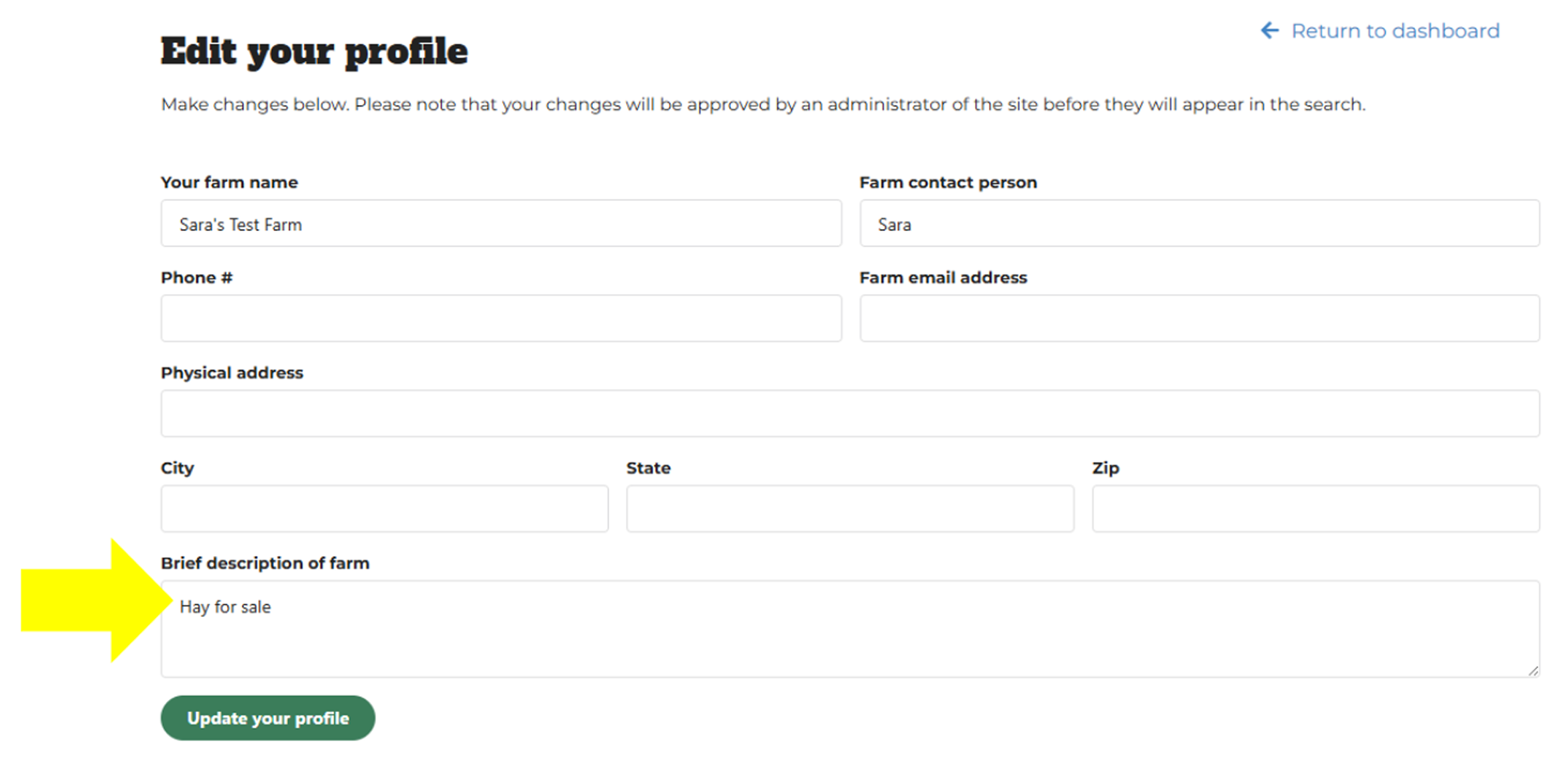Click the Edit your profile heading
The width and height of the screenshot is (1568, 763).
314,52
